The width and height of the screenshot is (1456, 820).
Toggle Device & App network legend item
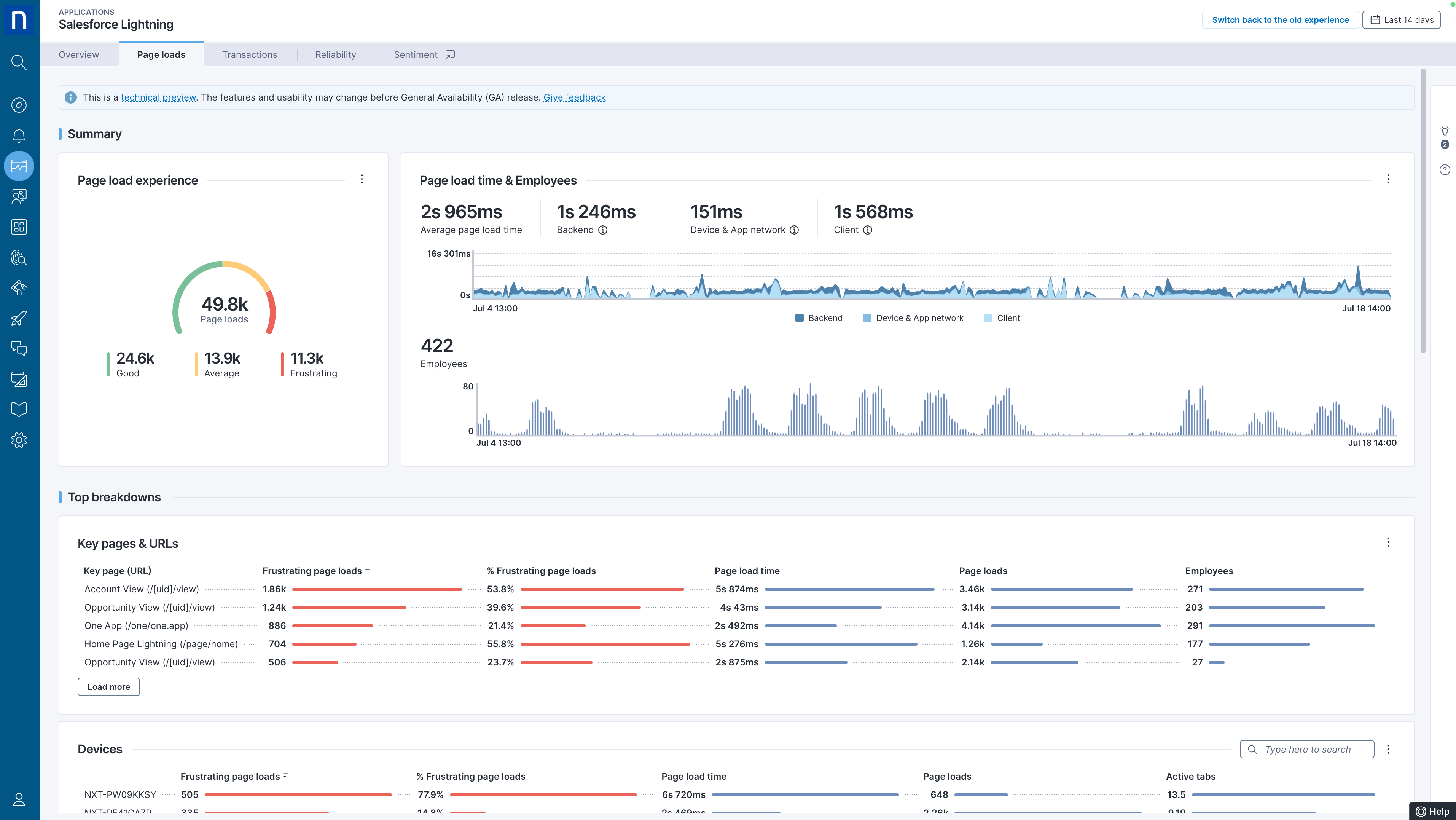tap(913, 318)
